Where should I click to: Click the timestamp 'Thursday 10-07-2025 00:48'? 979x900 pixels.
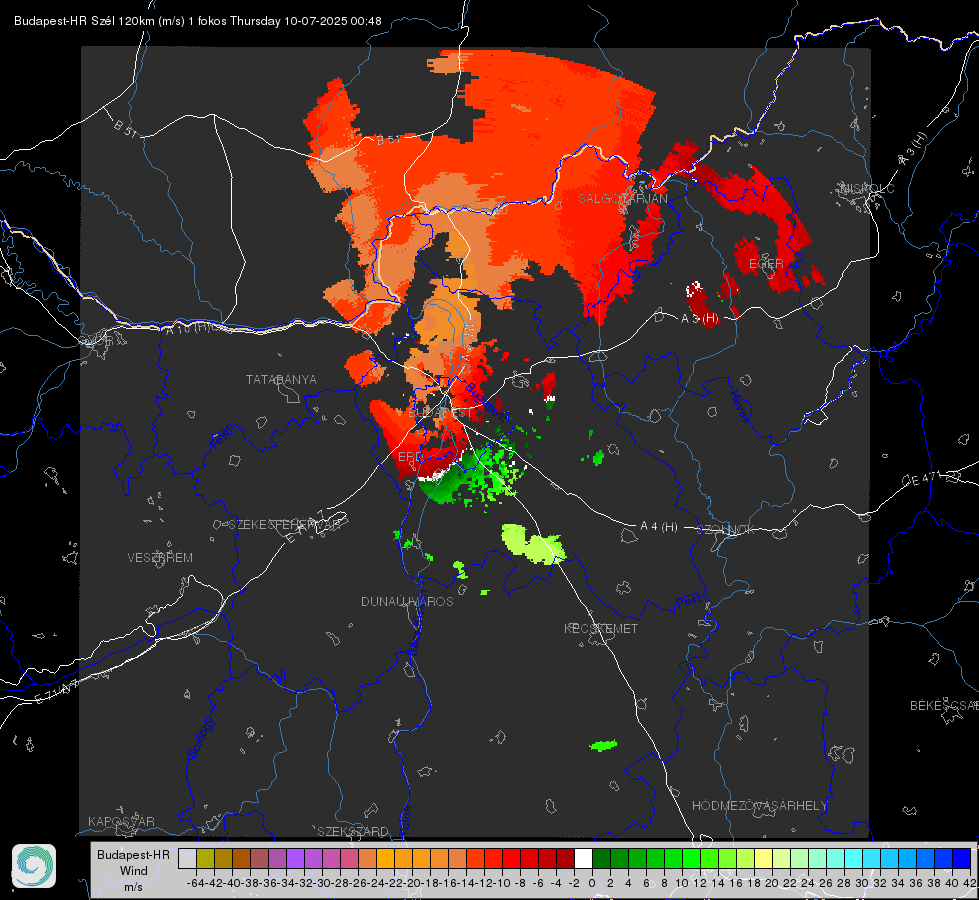pos(306,21)
